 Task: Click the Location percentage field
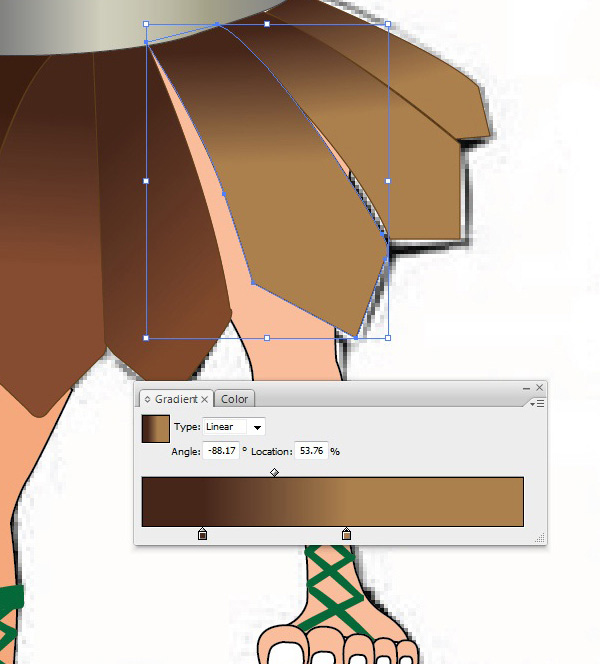(x=311, y=451)
